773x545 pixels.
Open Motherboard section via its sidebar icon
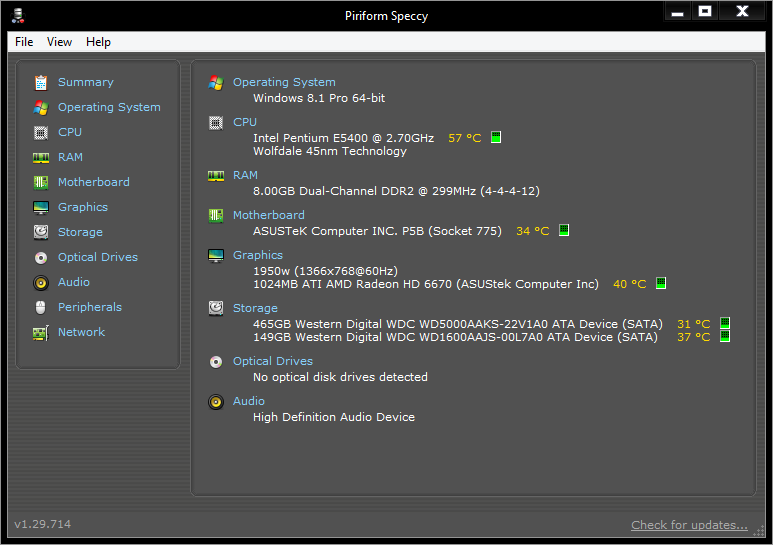click(41, 182)
